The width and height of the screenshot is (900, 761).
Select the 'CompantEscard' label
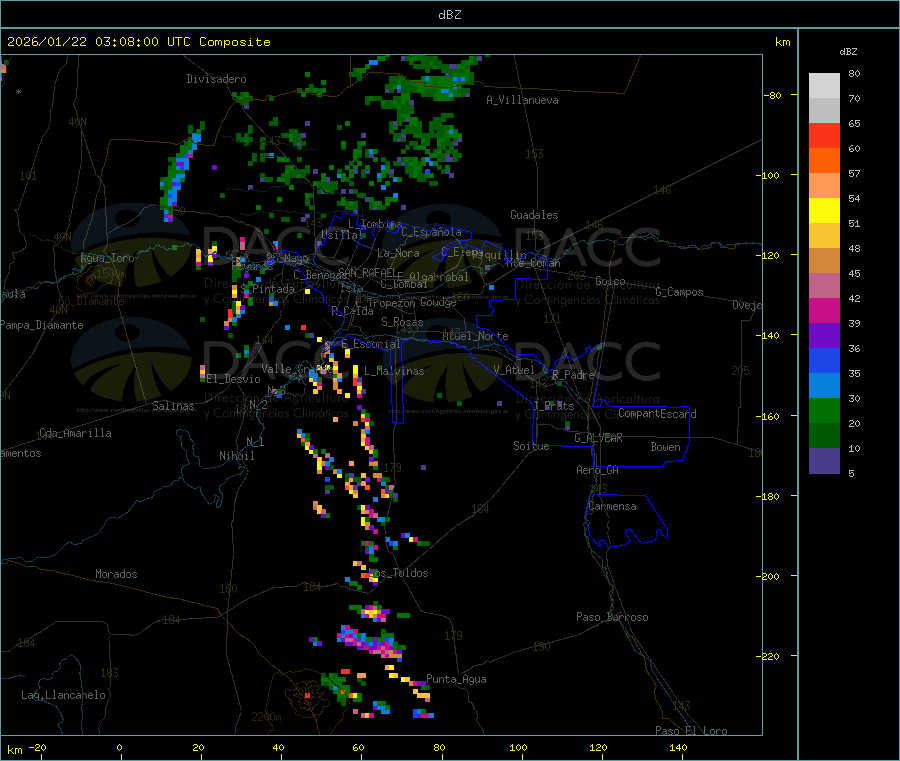(x=657, y=414)
